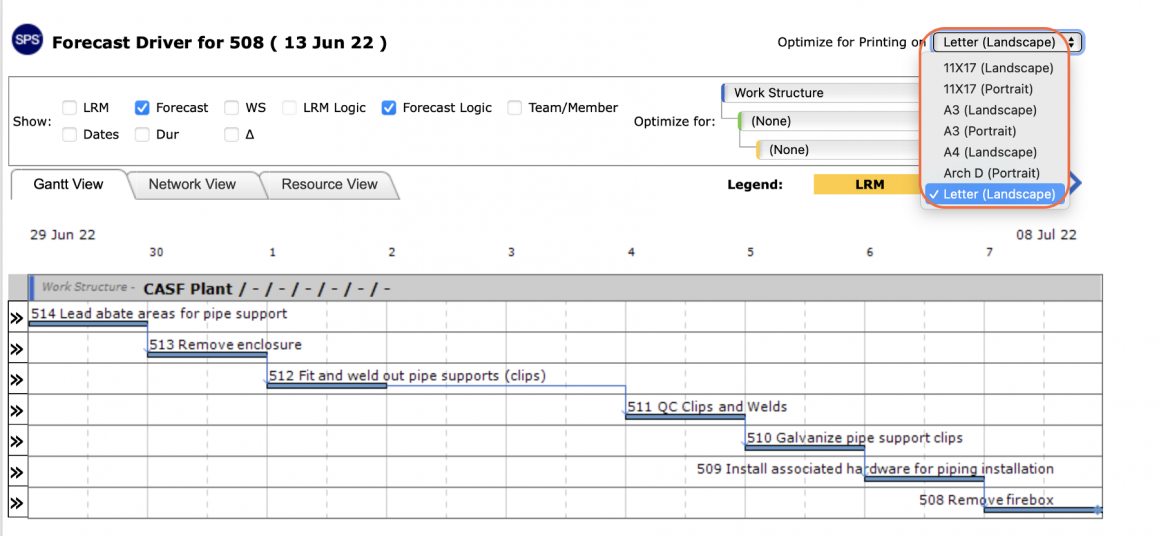Open the second-level (None) optimize dropdown

coord(830,121)
